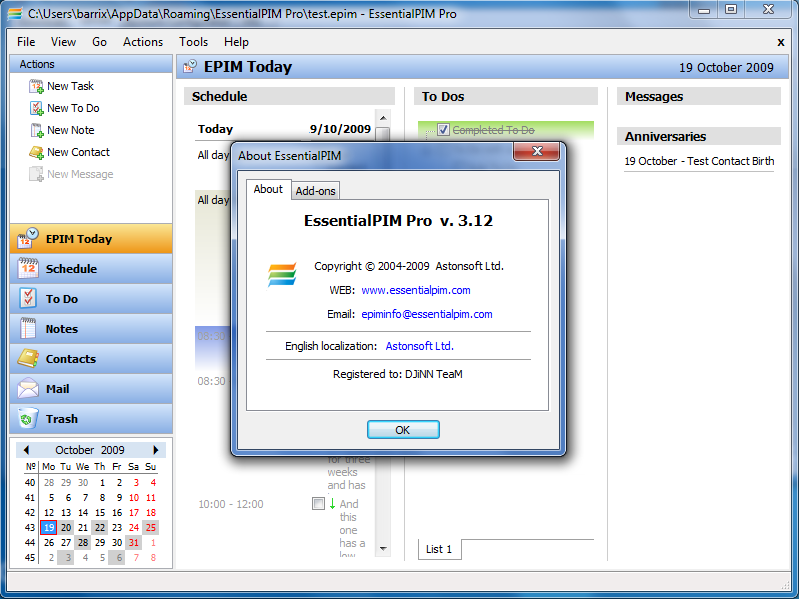Click the New To Do label
The height and width of the screenshot is (599, 799).
(73, 108)
